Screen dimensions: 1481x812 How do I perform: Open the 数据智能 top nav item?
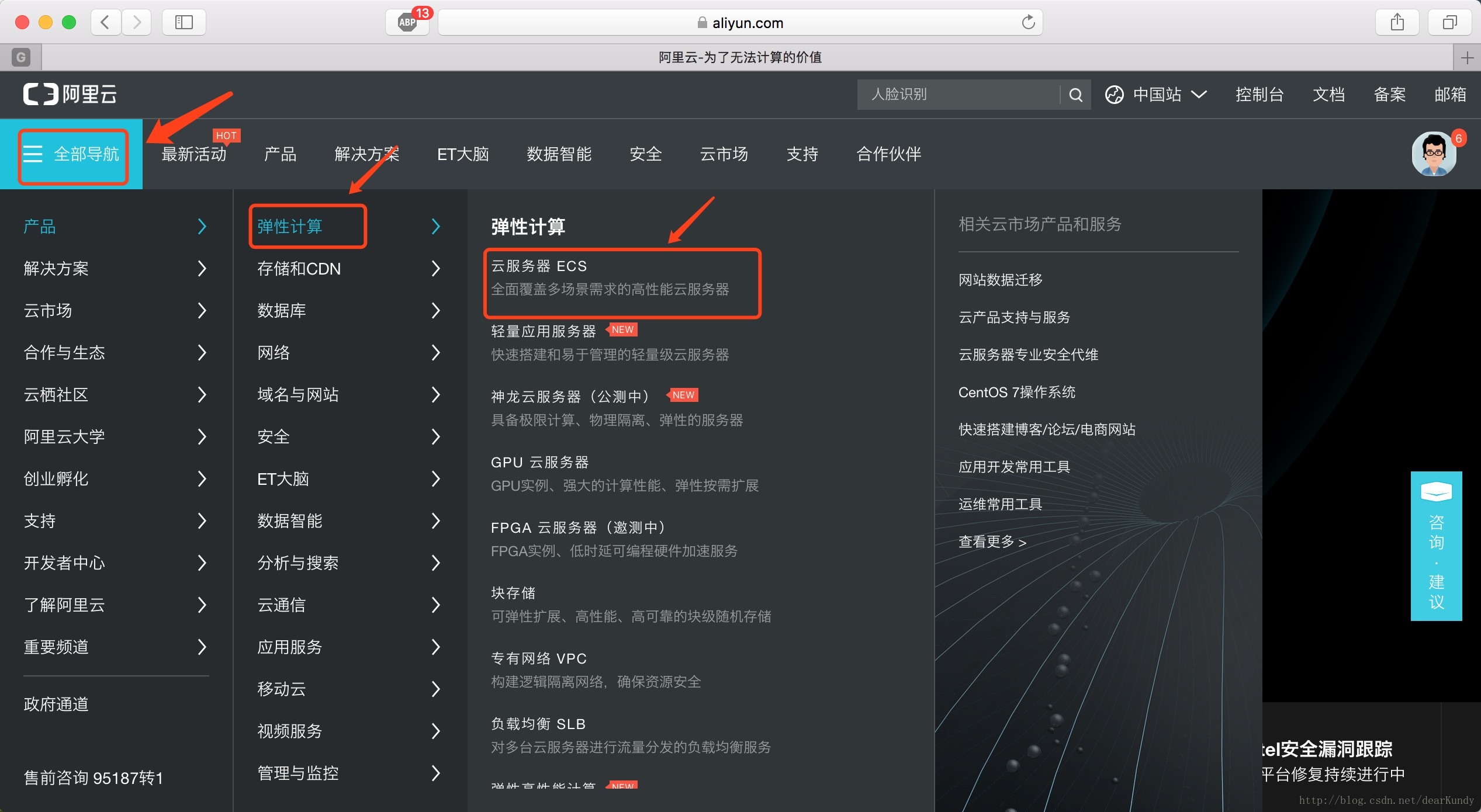[x=559, y=154]
